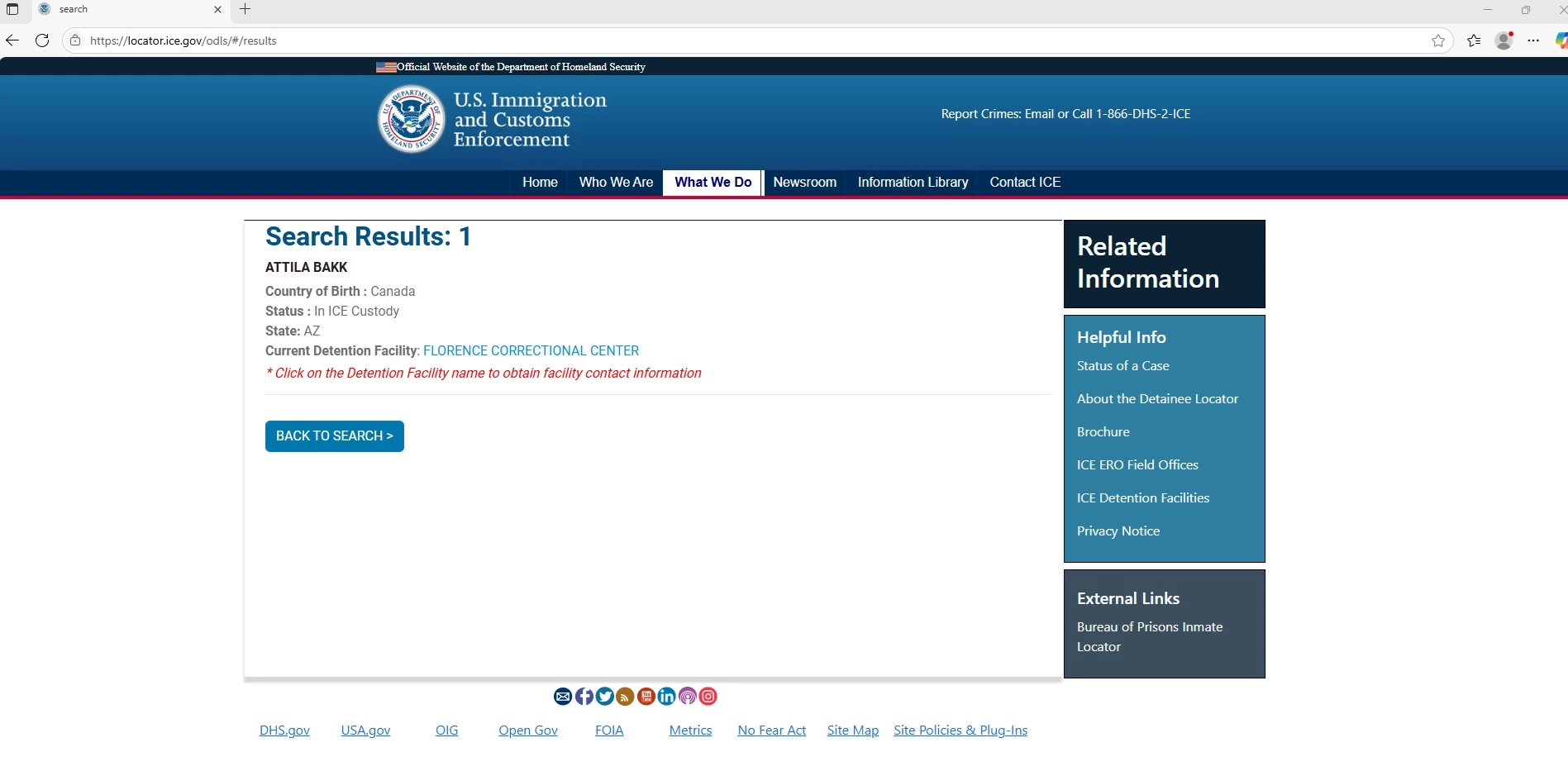Follow the USA.gov footer link
This screenshot has height=771, width=1568.
point(365,731)
